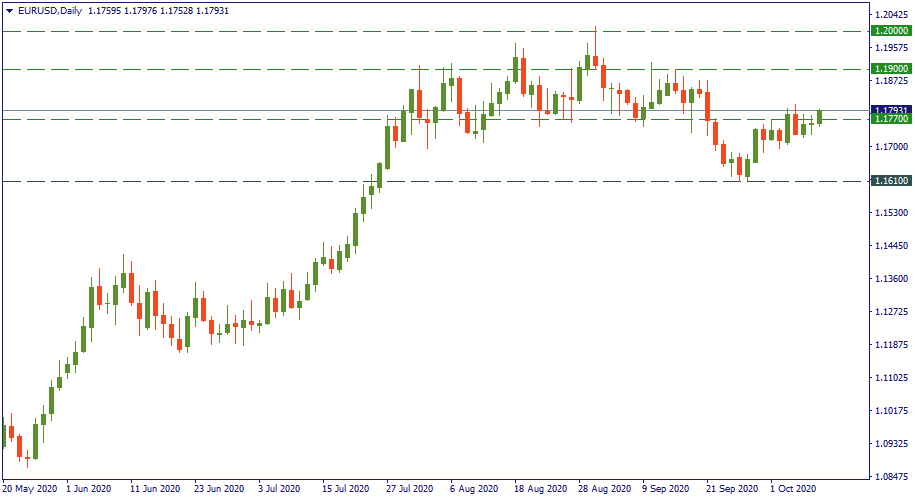Image resolution: width=915 pixels, height=500 pixels.
Task: Select the green 1.16100 price level tag
Action: pos(890,181)
